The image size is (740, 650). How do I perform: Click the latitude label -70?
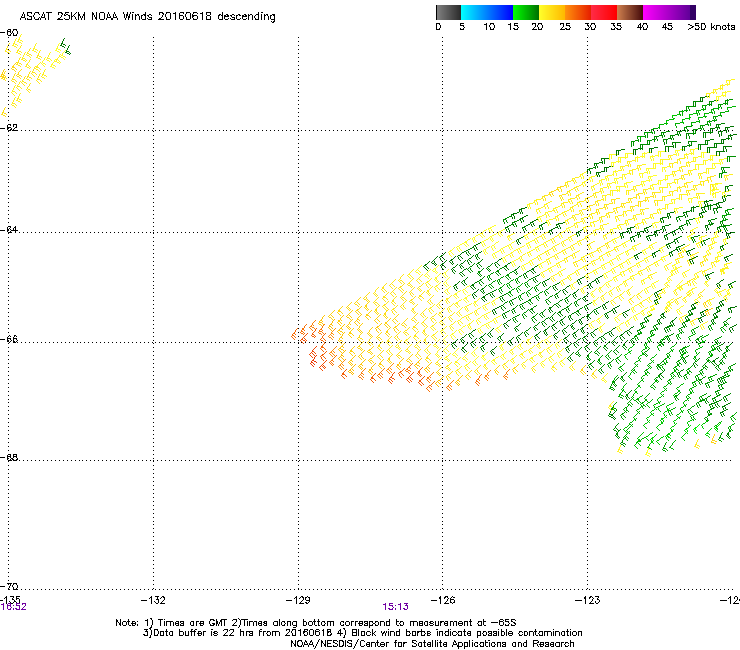coord(9,586)
